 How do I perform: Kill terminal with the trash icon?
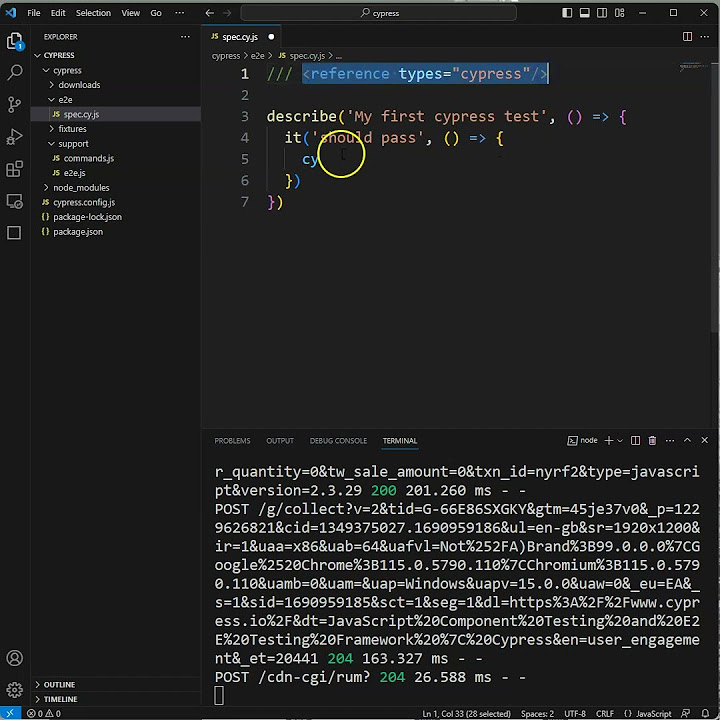[x=652, y=440]
